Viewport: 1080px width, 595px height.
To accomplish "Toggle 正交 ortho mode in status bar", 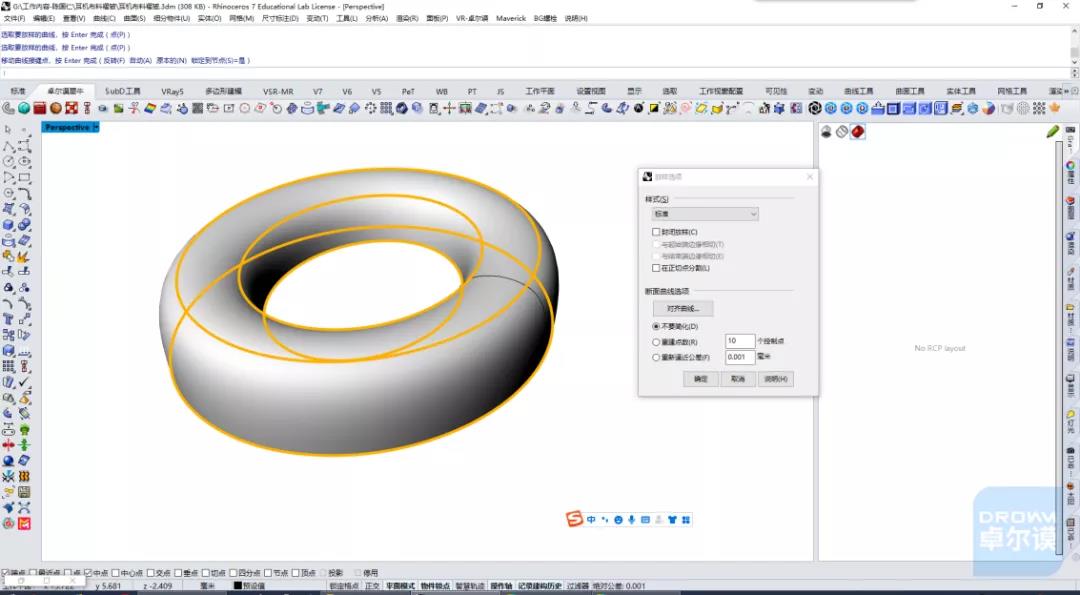I will pos(372,586).
